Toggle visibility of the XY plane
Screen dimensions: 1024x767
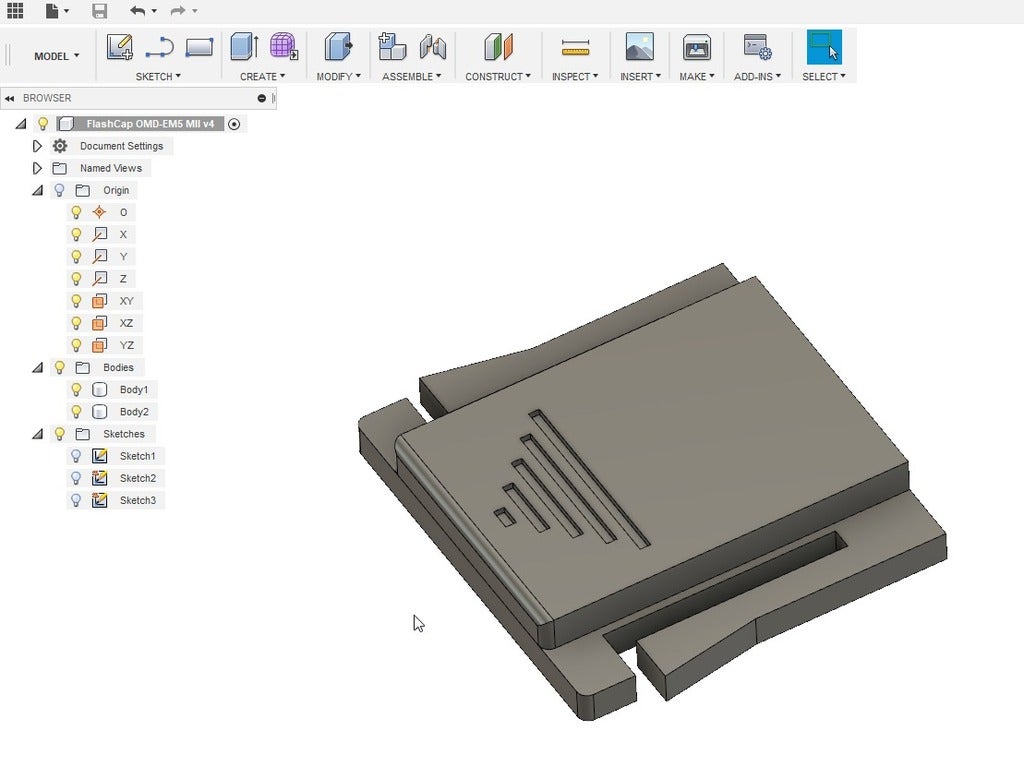[x=76, y=301]
